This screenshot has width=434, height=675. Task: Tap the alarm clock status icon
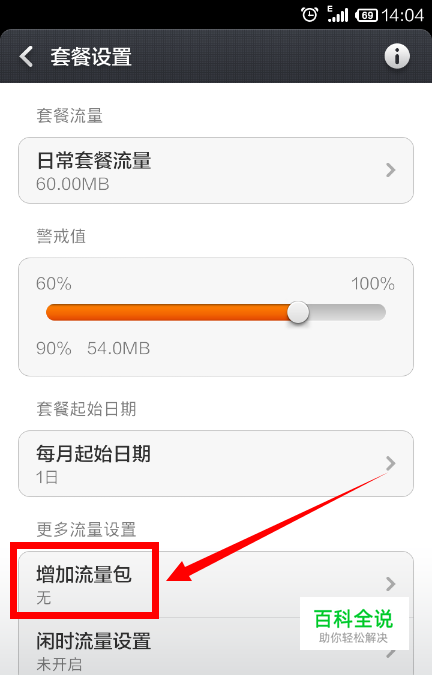coord(309,15)
